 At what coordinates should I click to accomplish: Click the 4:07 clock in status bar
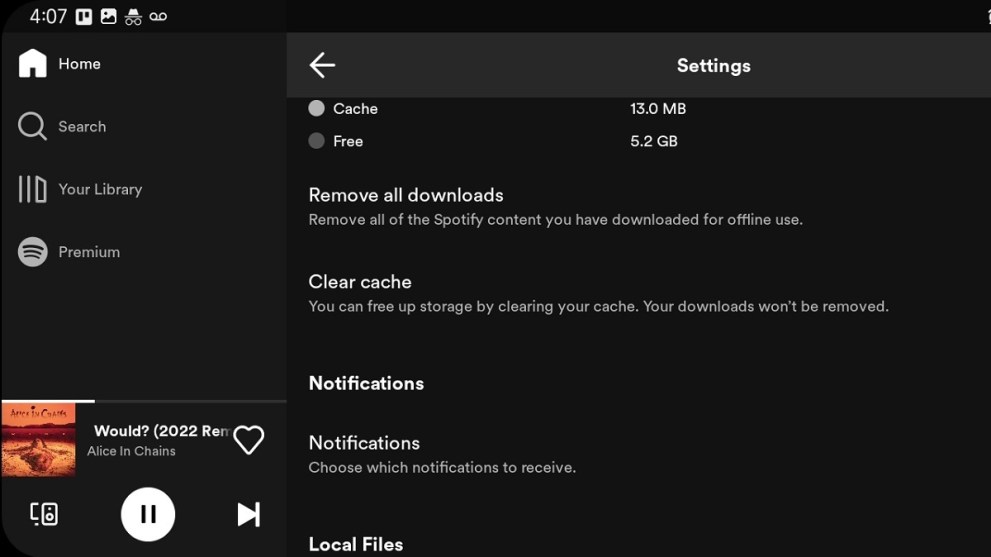pyautogui.click(x=48, y=16)
